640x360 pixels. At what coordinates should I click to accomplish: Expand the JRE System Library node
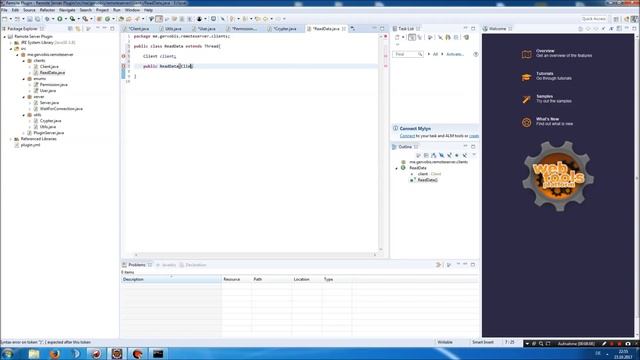[11, 42]
